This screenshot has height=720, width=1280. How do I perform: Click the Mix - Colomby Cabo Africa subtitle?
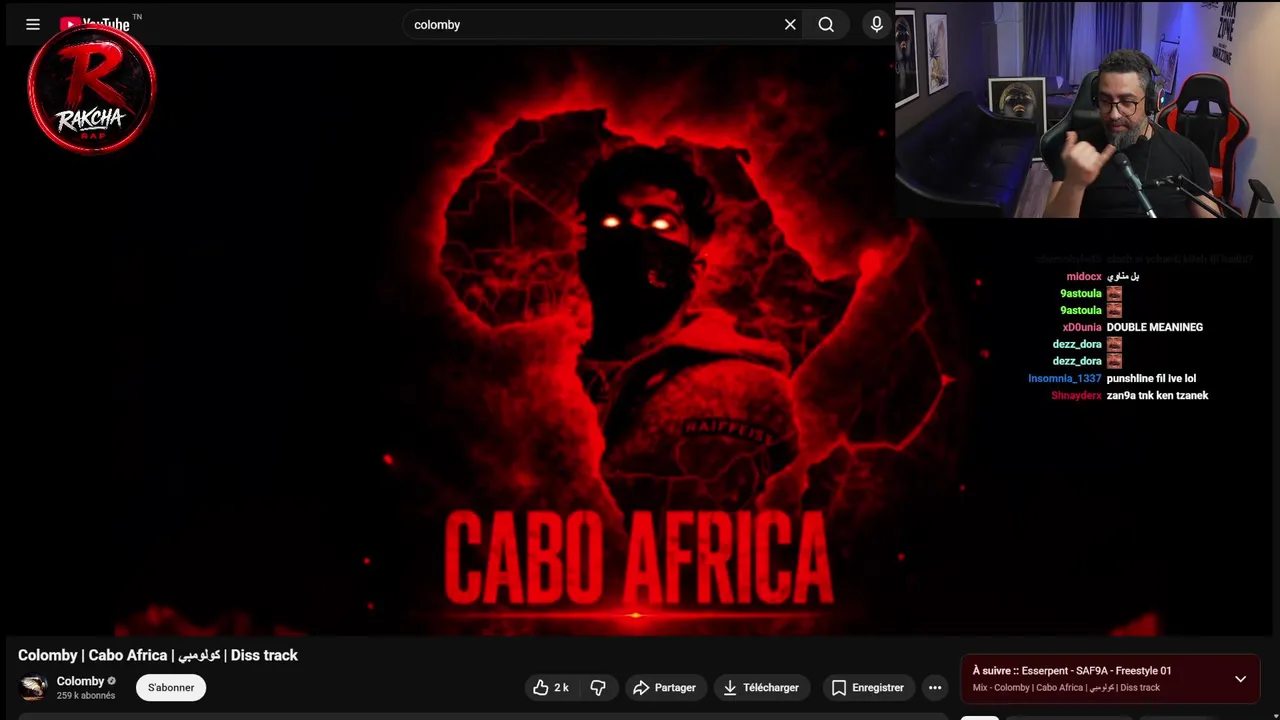pos(1066,688)
